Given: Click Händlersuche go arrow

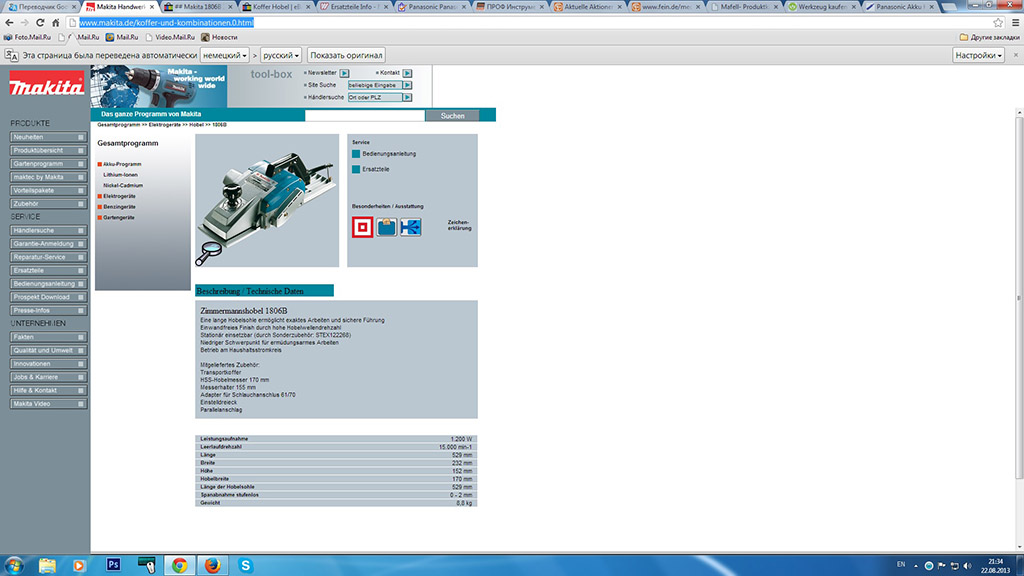Looking at the screenshot, I should (x=408, y=97).
